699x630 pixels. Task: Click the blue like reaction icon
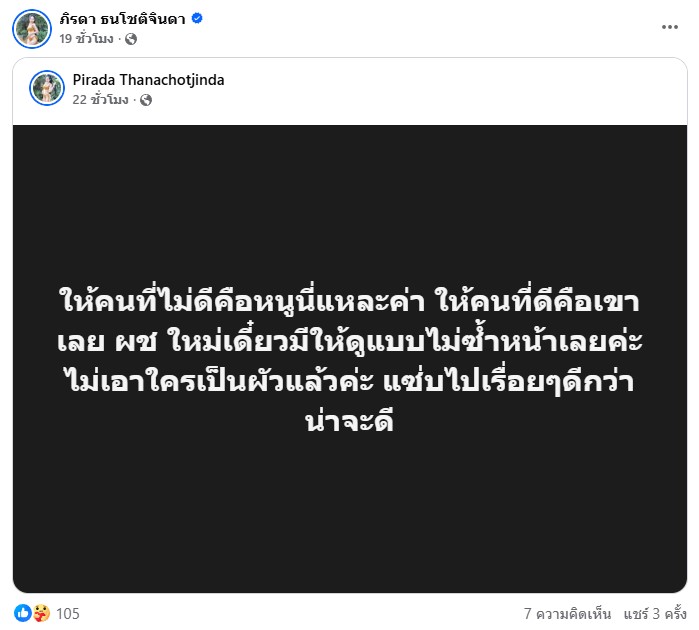[22, 613]
